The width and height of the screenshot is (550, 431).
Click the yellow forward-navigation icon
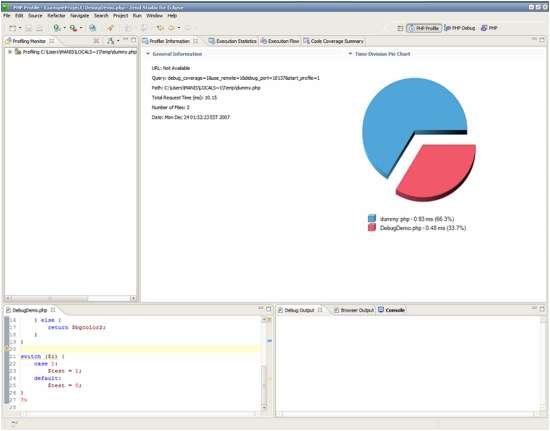pos(172,28)
